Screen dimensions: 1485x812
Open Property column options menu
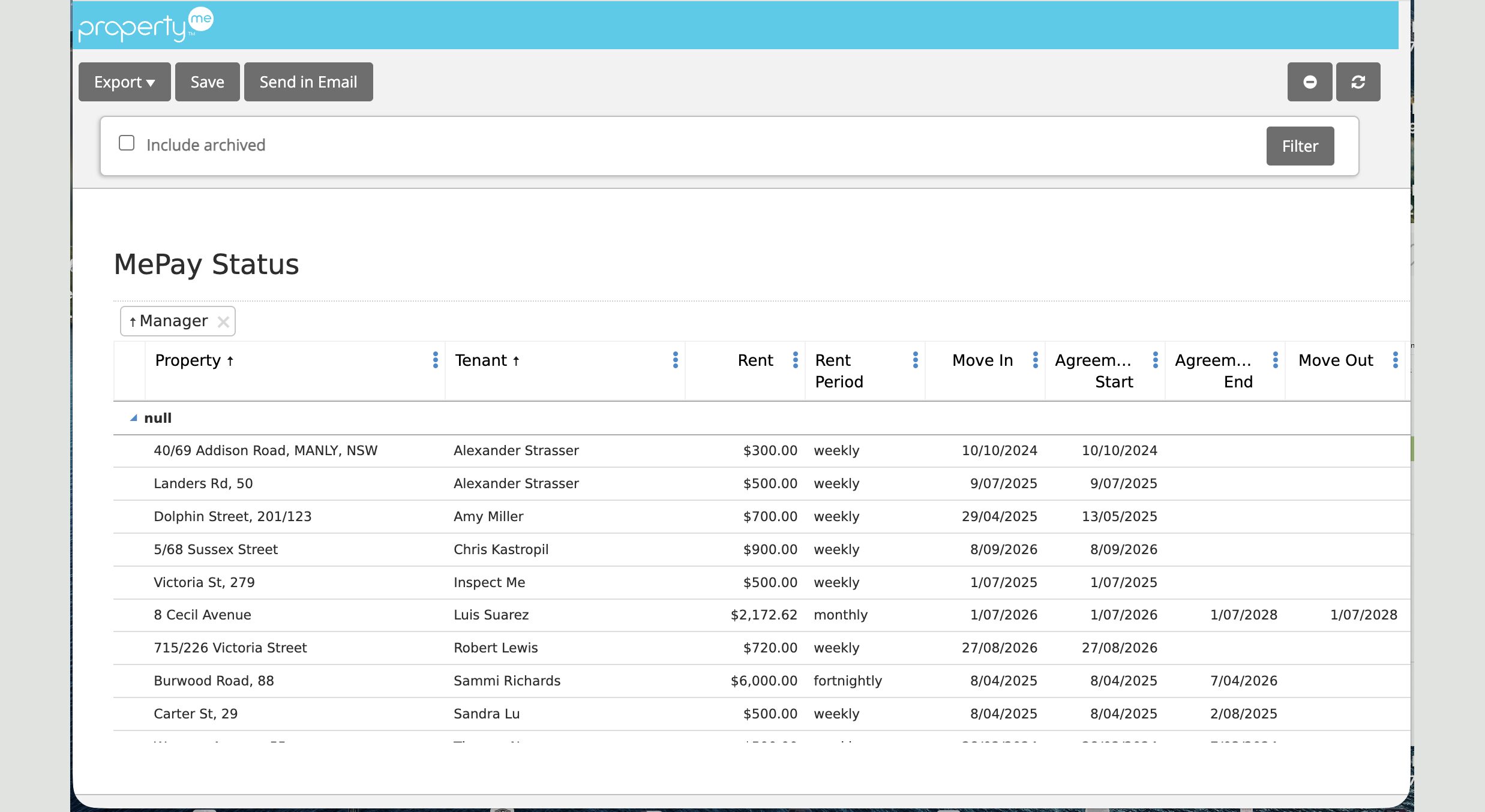pos(436,360)
